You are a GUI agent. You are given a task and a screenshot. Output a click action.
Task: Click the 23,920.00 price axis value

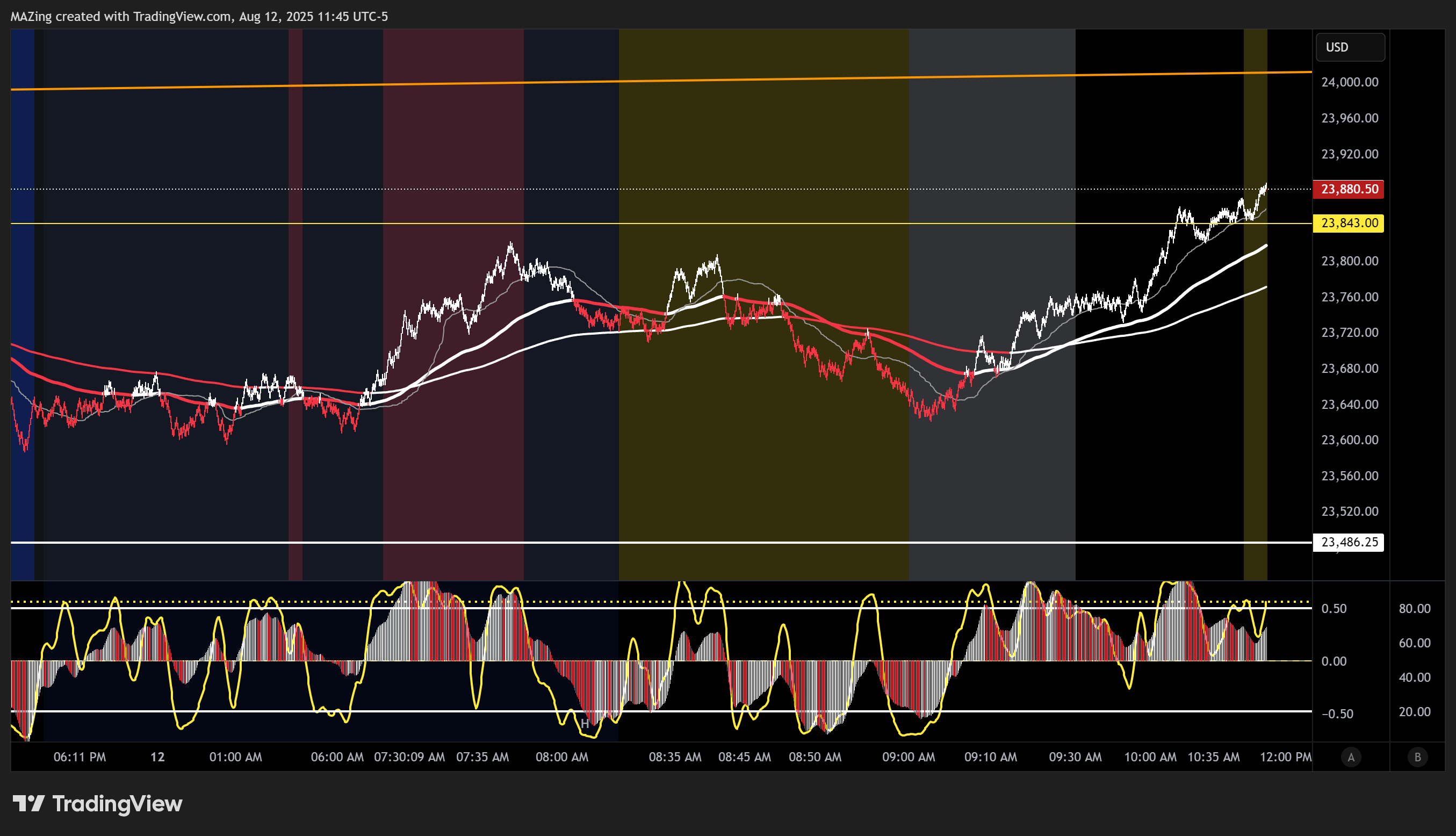(x=1349, y=154)
